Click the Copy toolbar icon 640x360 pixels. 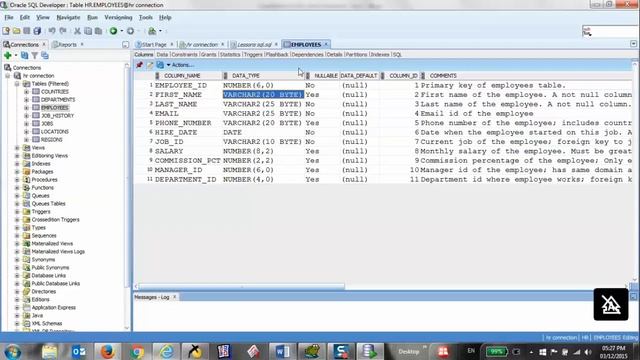tap(88, 31)
